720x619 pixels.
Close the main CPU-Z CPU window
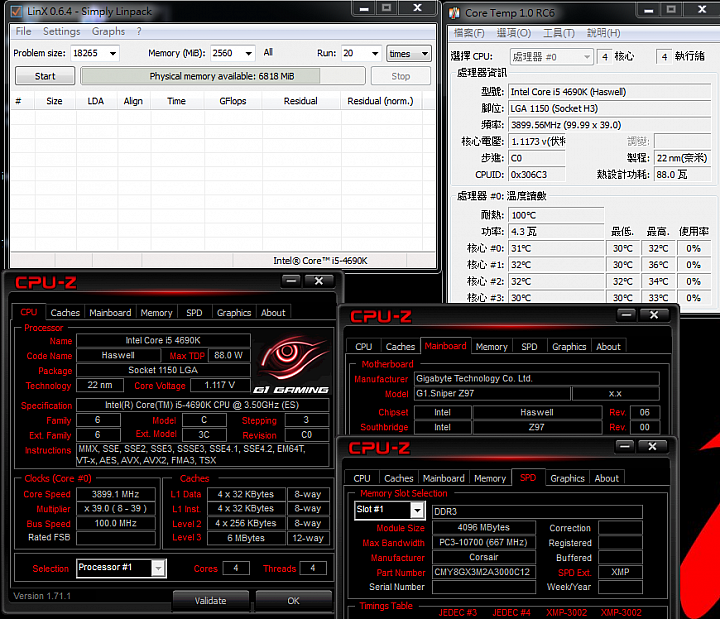pos(319,281)
